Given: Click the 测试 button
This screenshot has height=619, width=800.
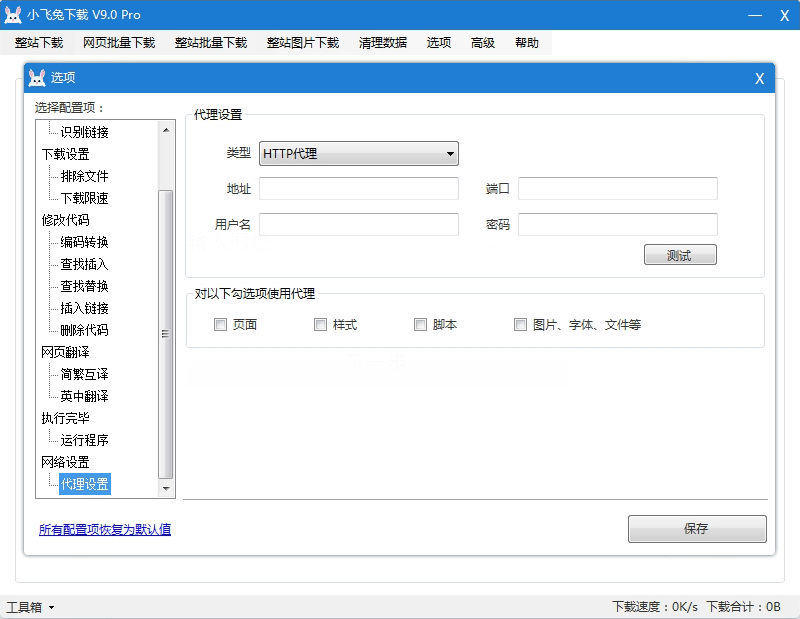Looking at the screenshot, I should 680,255.
